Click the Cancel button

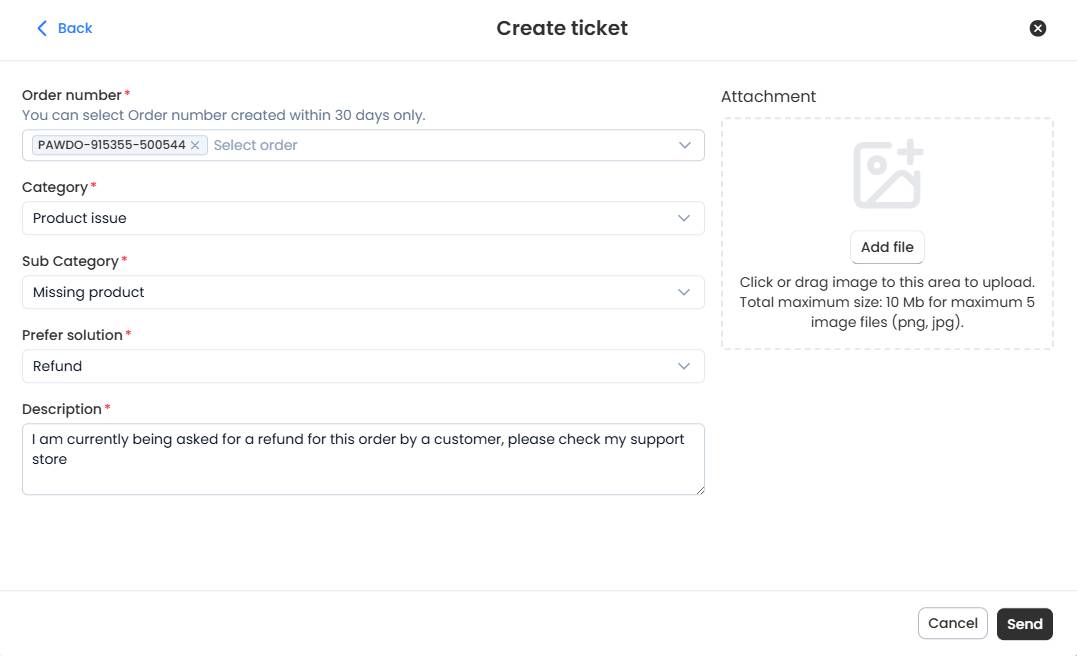point(952,623)
